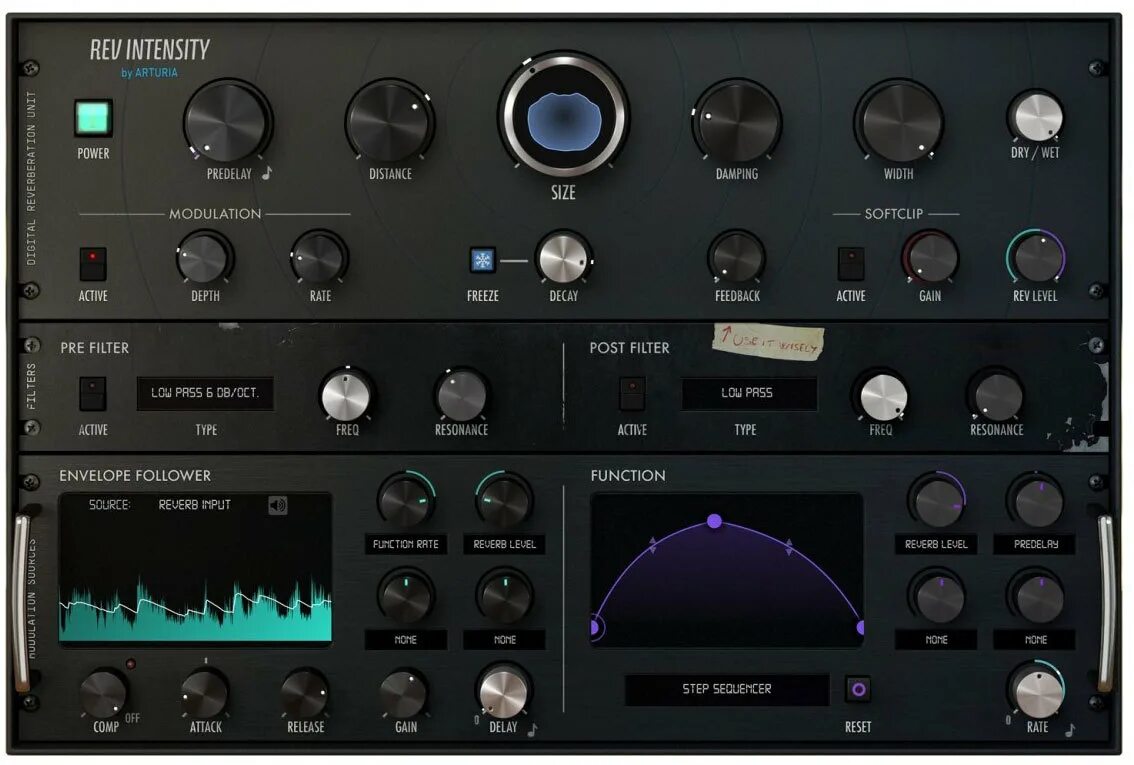1134x765 pixels.
Task: Open the Step Sequencer function menu
Action: 727,689
